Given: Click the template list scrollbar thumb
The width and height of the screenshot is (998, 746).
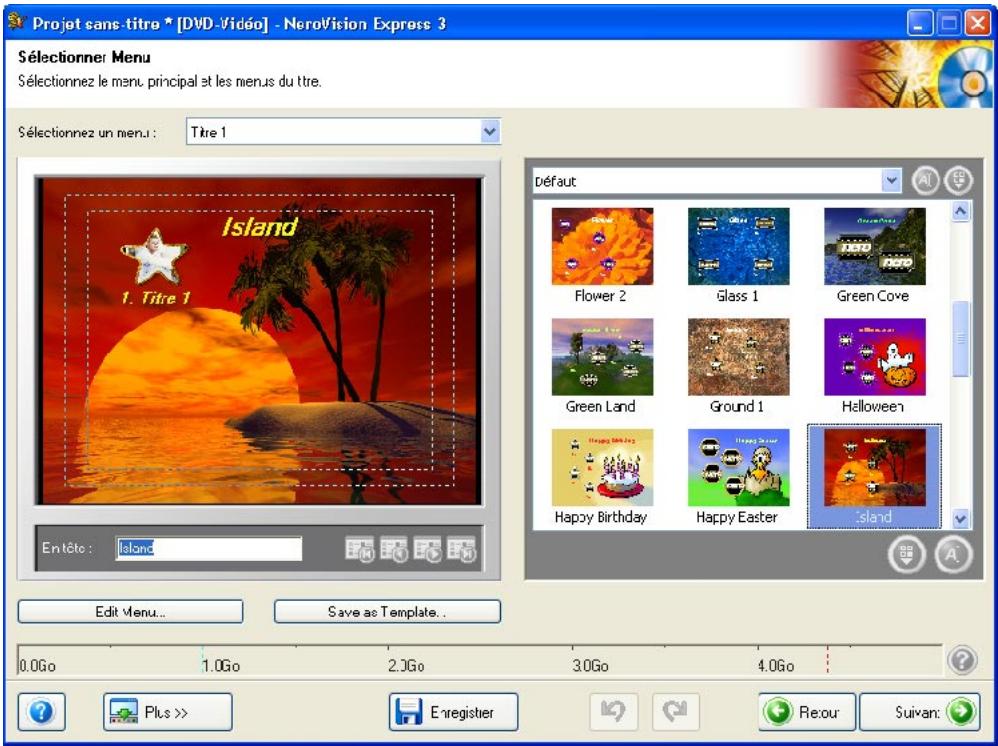Looking at the screenshot, I should point(960,339).
